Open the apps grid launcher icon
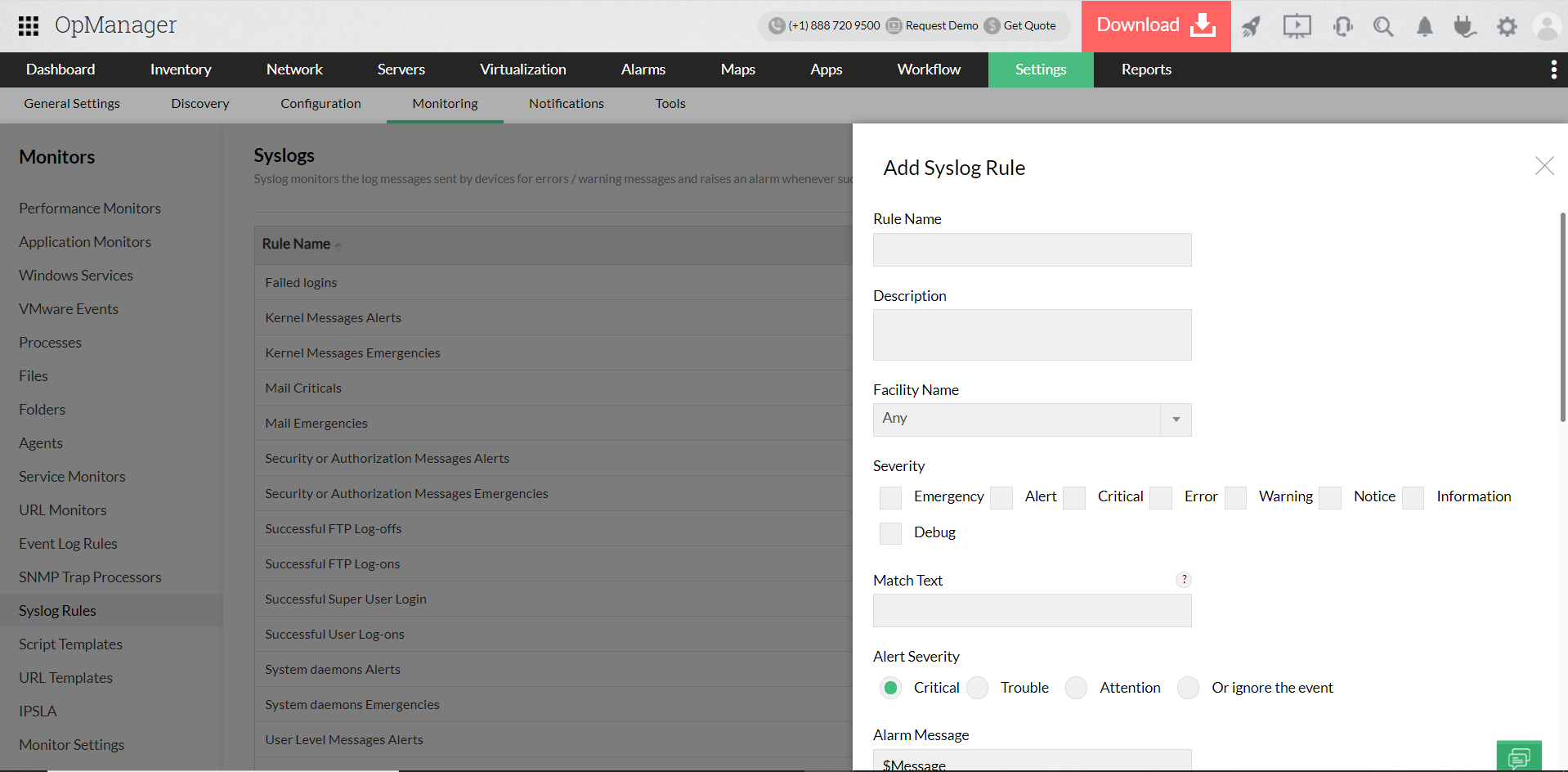The image size is (1568, 772). 29,26
